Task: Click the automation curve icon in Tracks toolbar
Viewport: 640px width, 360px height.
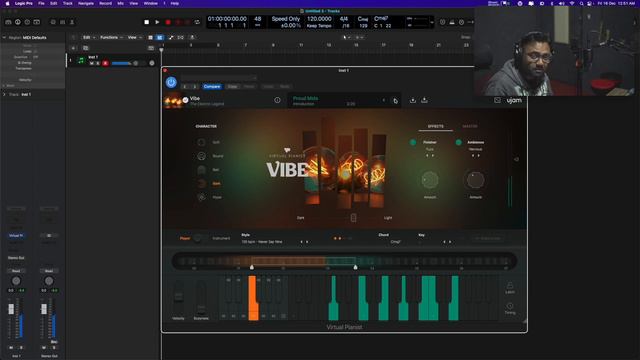Action: click(x=171, y=38)
